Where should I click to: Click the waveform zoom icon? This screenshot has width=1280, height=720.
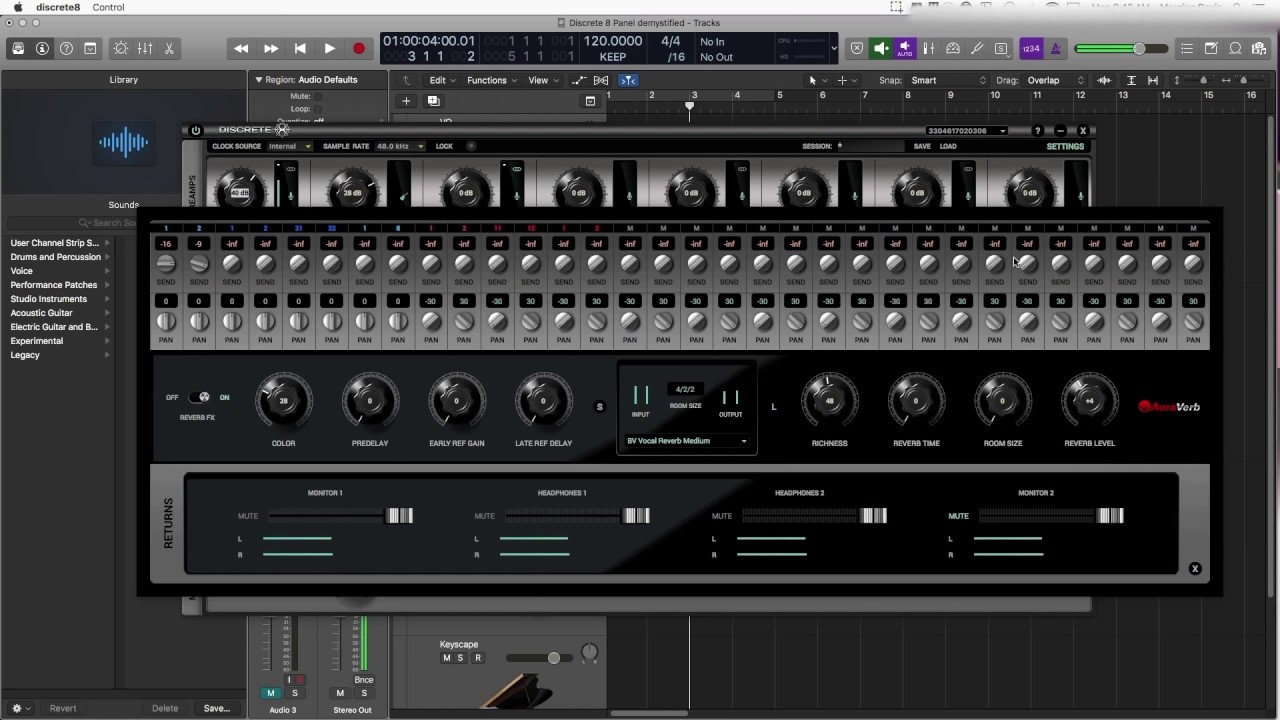point(1104,80)
